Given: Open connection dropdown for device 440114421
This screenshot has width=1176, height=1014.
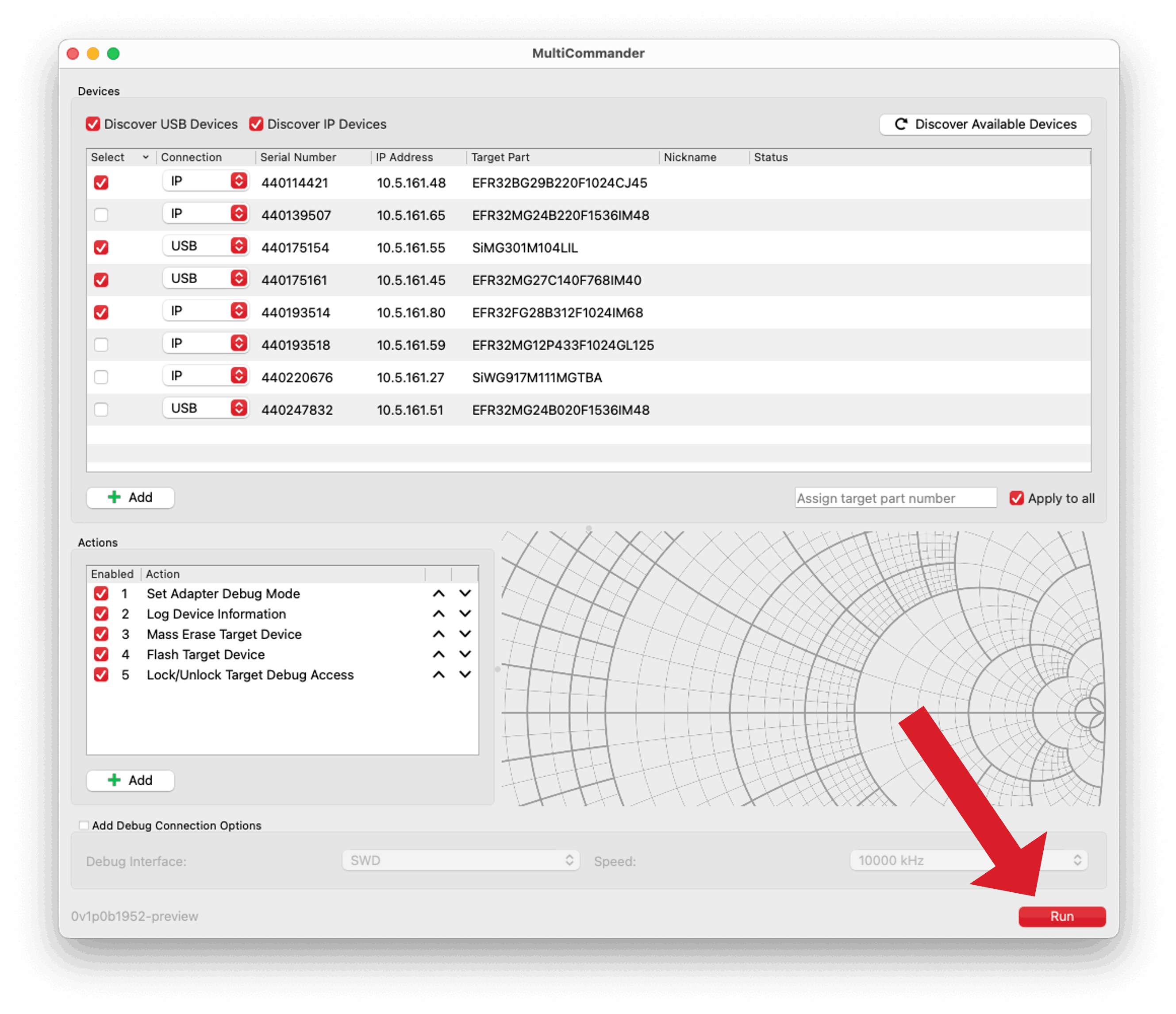Looking at the screenshot, I should (x=205, y=181).
